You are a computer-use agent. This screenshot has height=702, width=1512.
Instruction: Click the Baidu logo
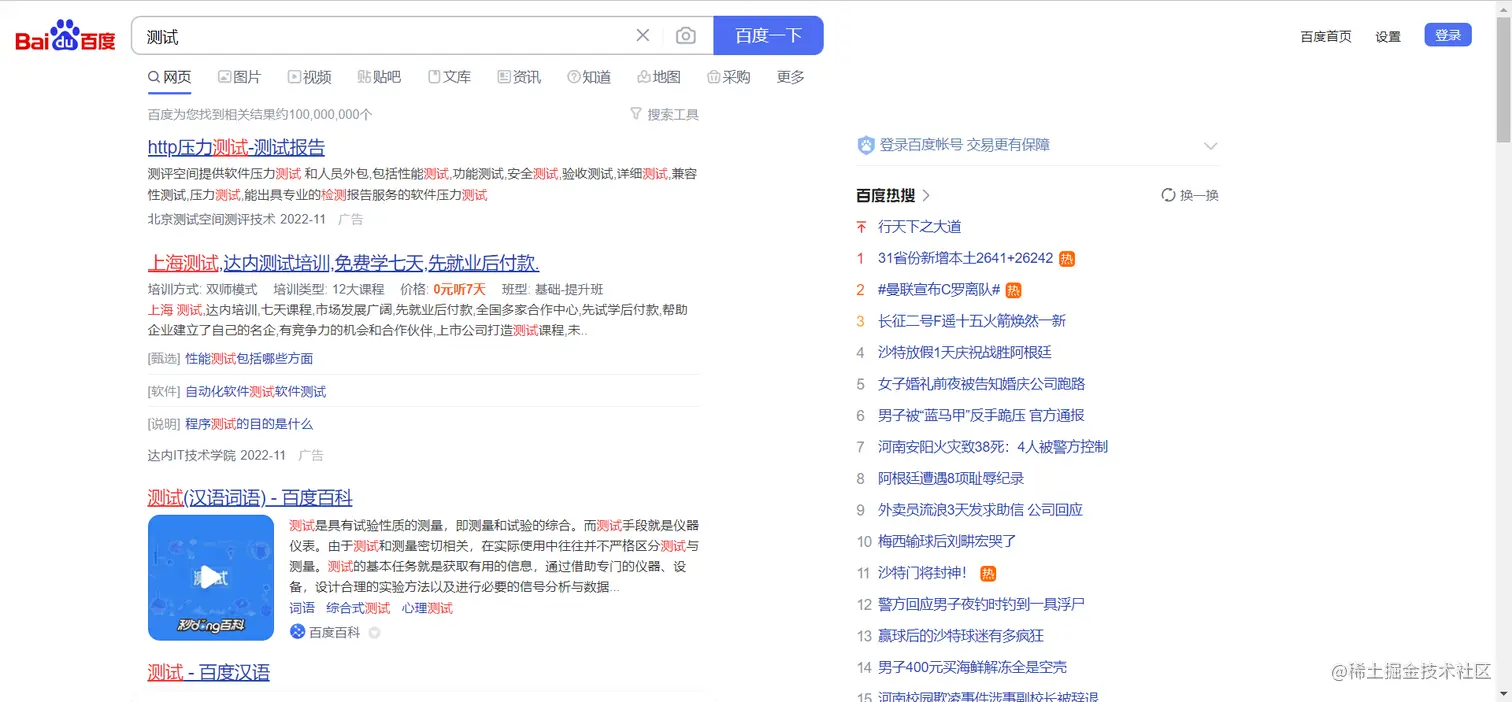(66, 36)
